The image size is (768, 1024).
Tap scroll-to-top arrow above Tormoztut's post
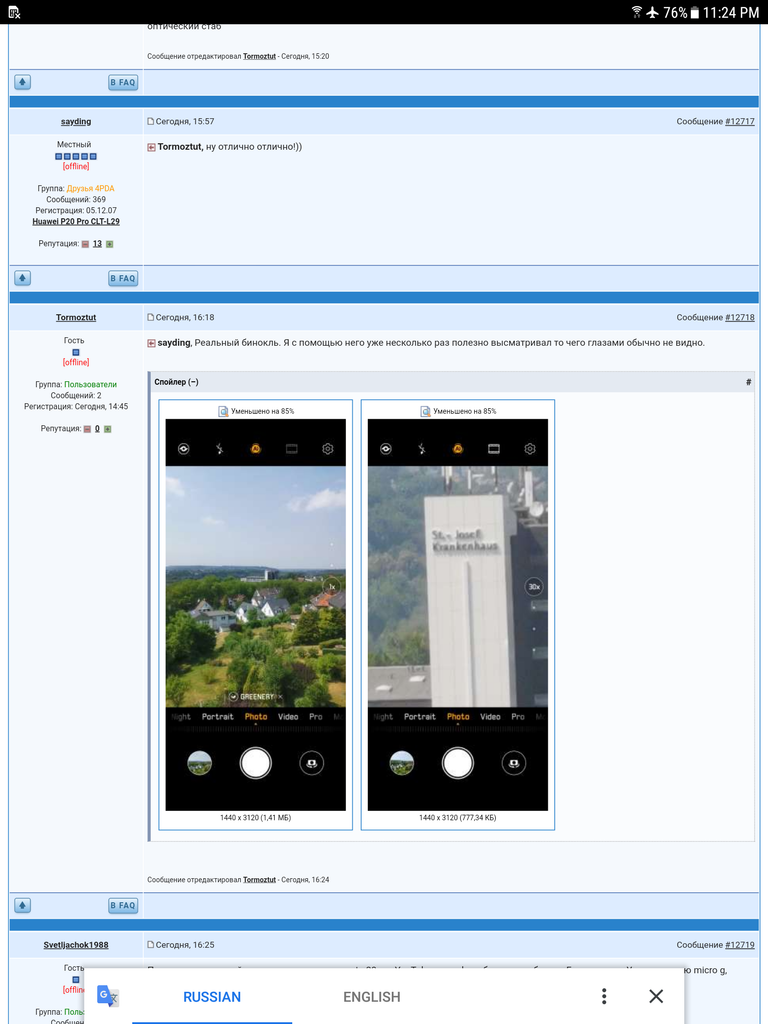(23, 278)
